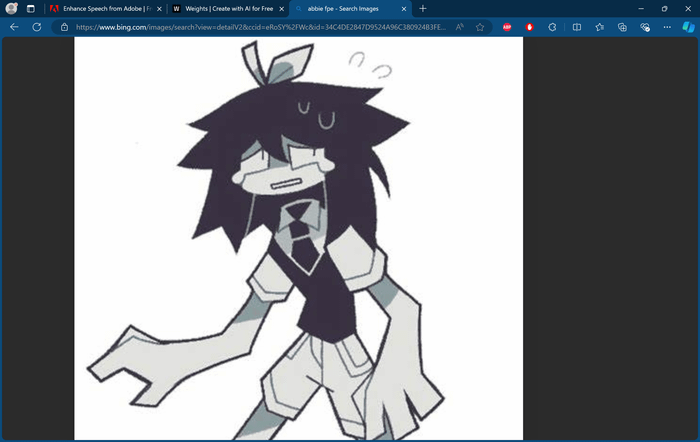This screenshot has width=700, height=442.
Task: View site information lock icon
Action: 64,27
